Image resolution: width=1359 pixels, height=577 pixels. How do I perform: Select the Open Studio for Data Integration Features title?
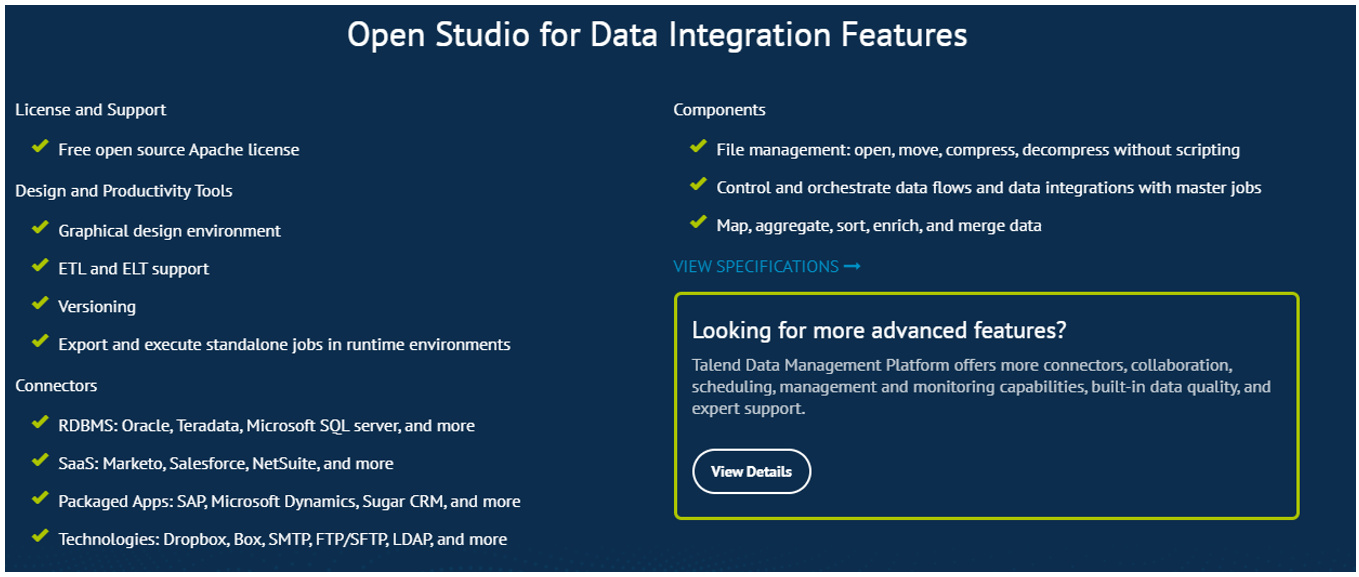pos(658,33)
